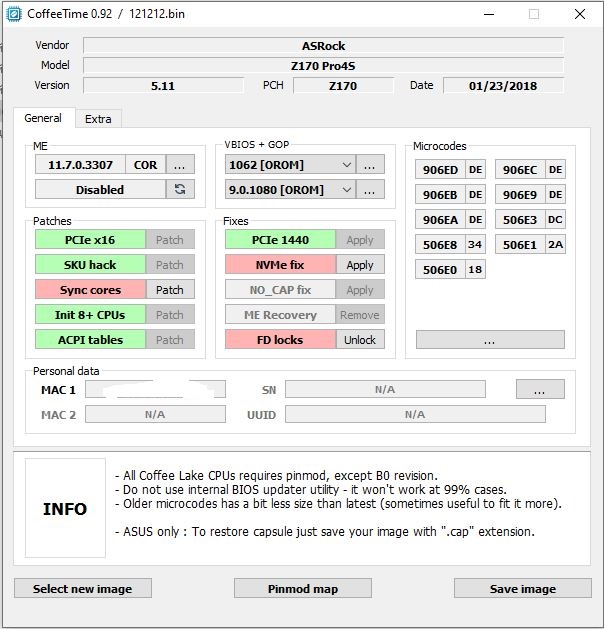Click the PCIe x16 patch indicator
Viewport: 604px width, 629px height.
pyautogui.click(x=90, y=239)
